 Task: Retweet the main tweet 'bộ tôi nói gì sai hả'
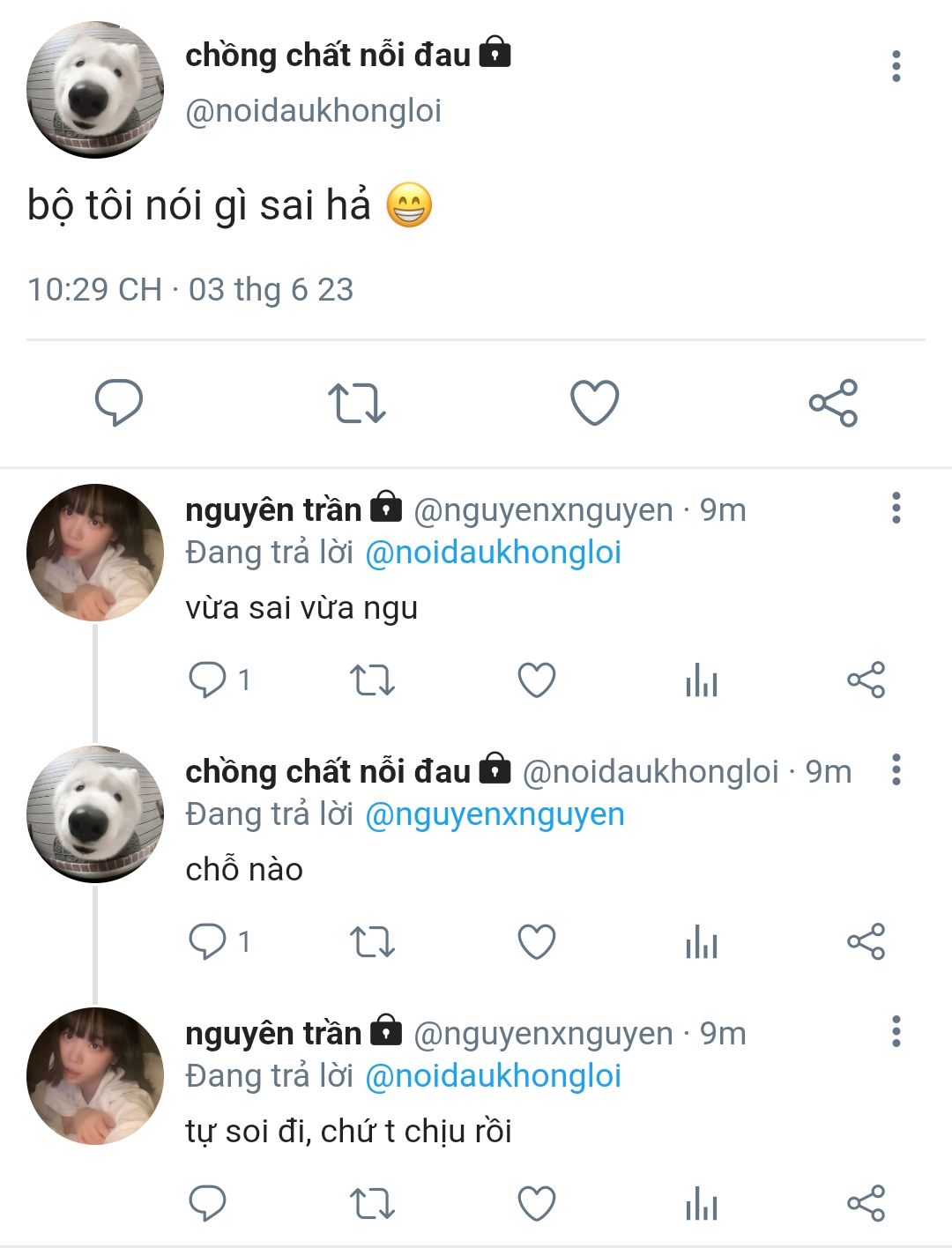pos(357,403)
